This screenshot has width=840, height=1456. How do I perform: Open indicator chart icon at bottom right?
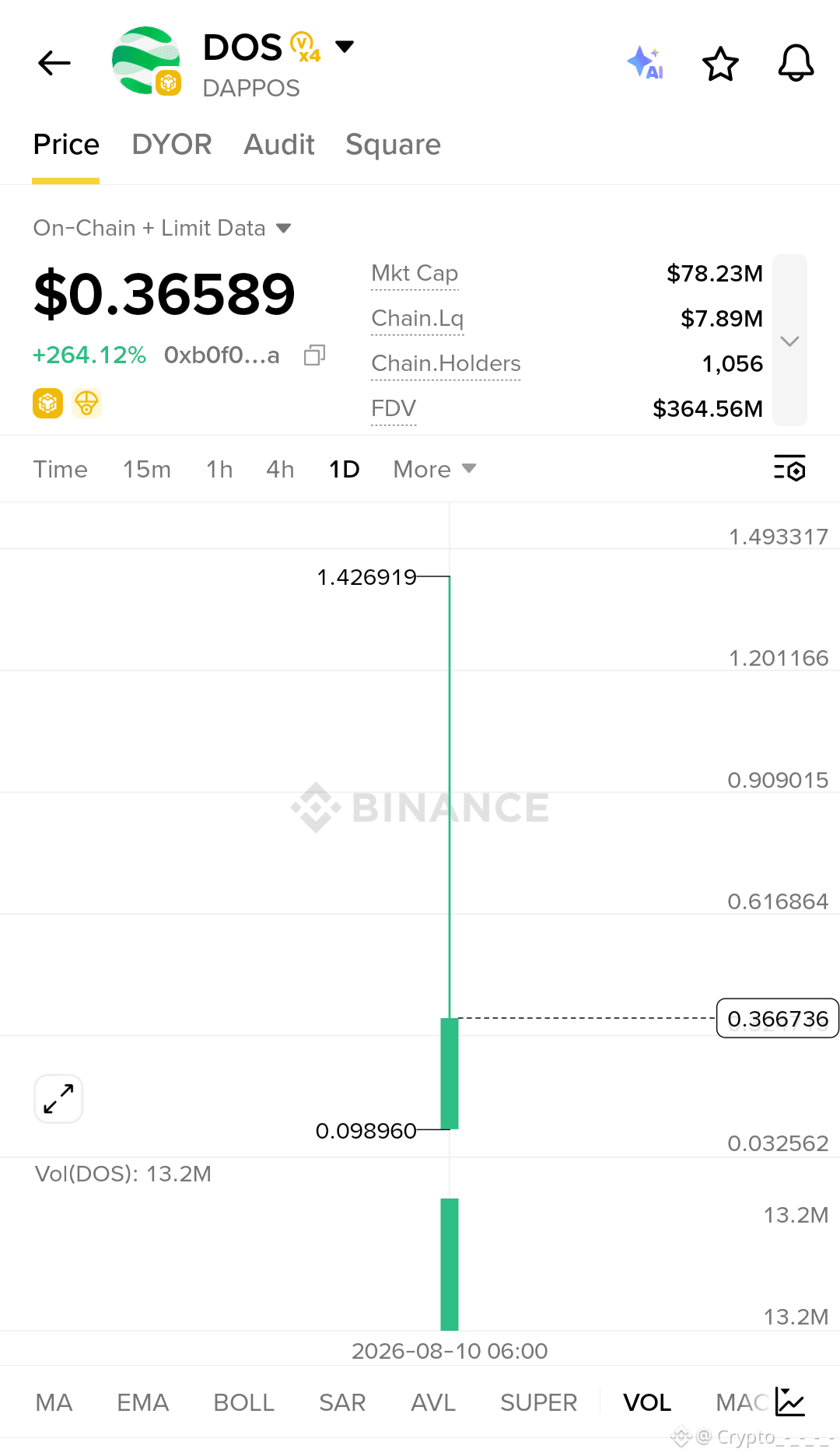click(x=790, y=1402)
